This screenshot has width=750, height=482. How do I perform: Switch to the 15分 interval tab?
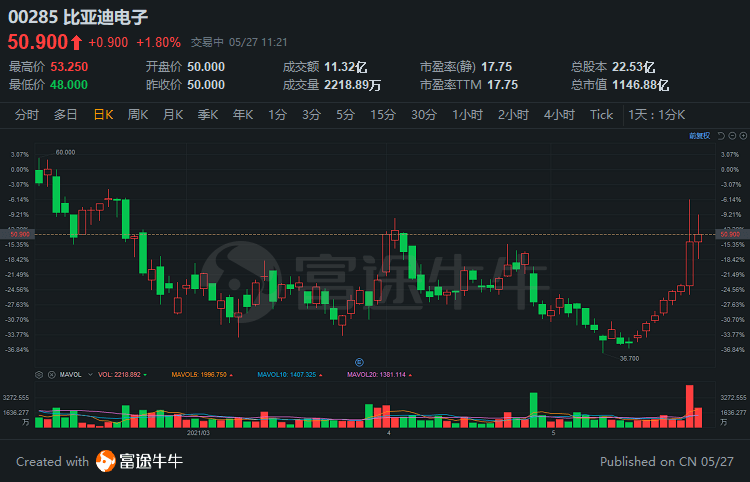tap(382, 115)
